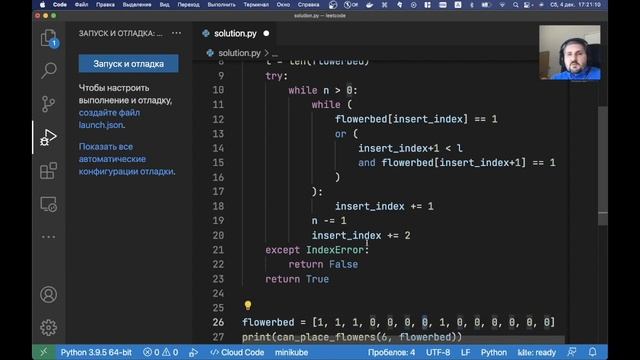This screenshot has width=640, height=360.
Task: Click kite: ready status item
Action: click(536, 352)
